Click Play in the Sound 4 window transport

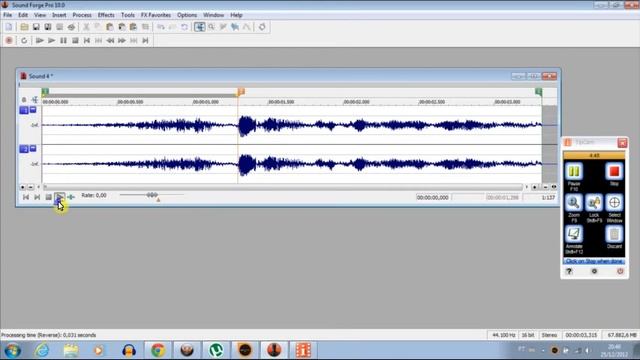click(x=60, y=198)
